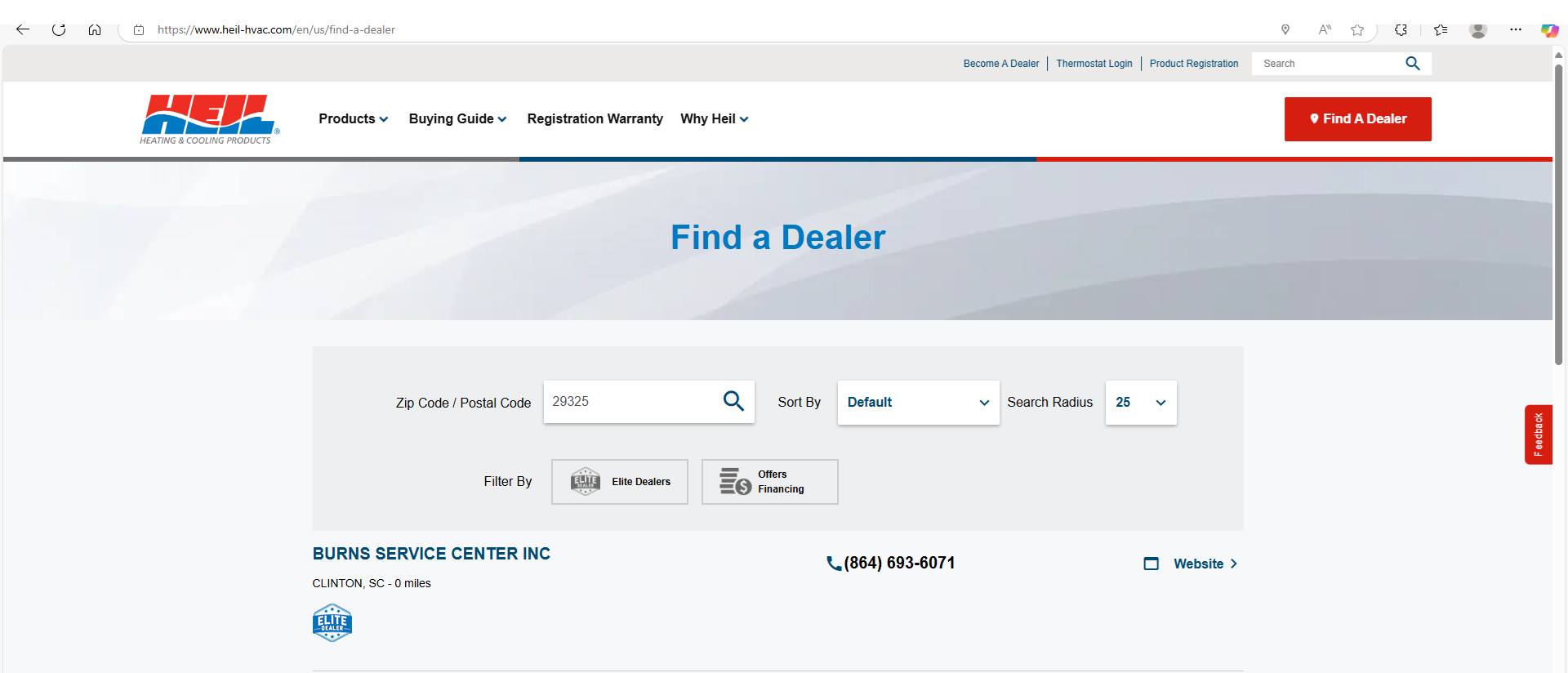Toggle the Offers Financing filter
Viewport: 1568px width, 673px height.
[770, 482]
